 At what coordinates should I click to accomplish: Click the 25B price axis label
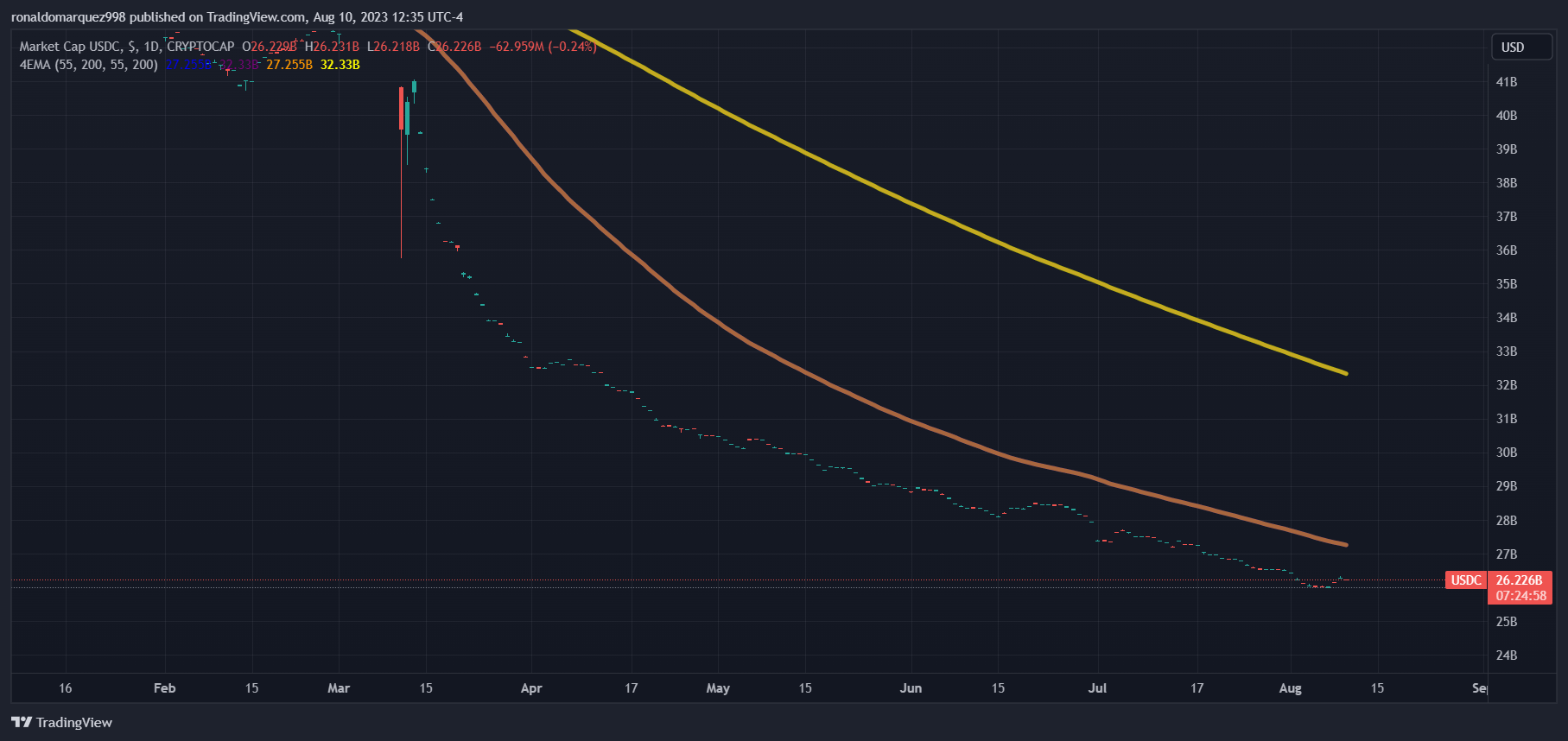click(x=1507, y=622)
